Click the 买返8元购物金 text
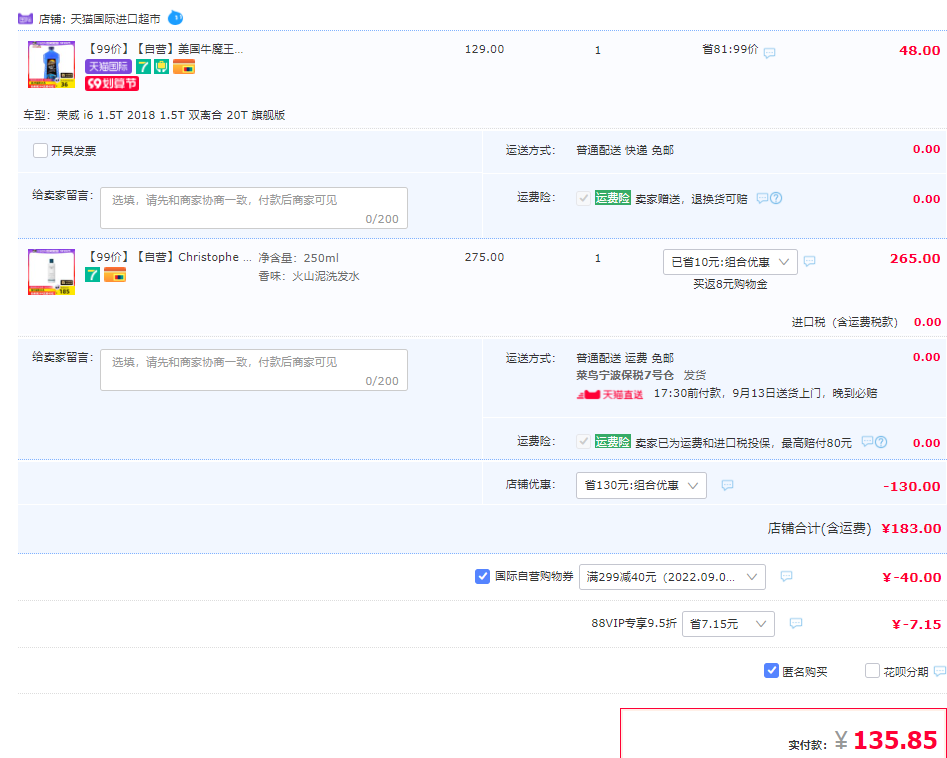Screen dimensions: 947x758 click(x=730, y=284)
